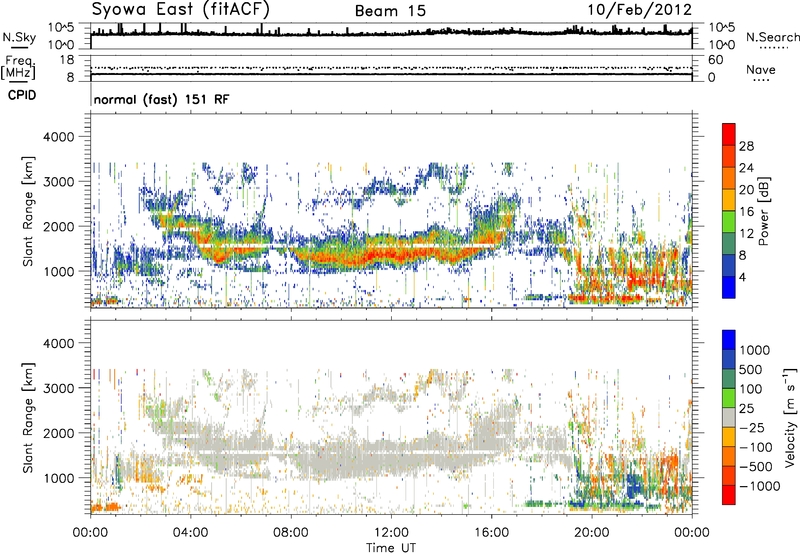Click the '28' tick on Power colorbar
This screenshot has height=554, width=800.
746,146
